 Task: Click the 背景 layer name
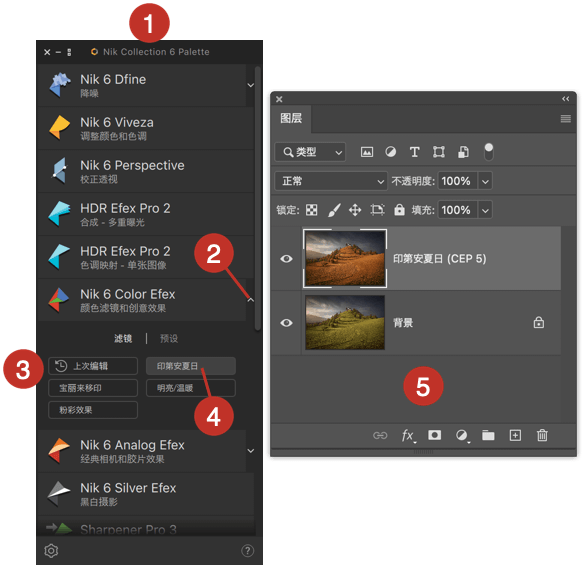tap(403, 323)
